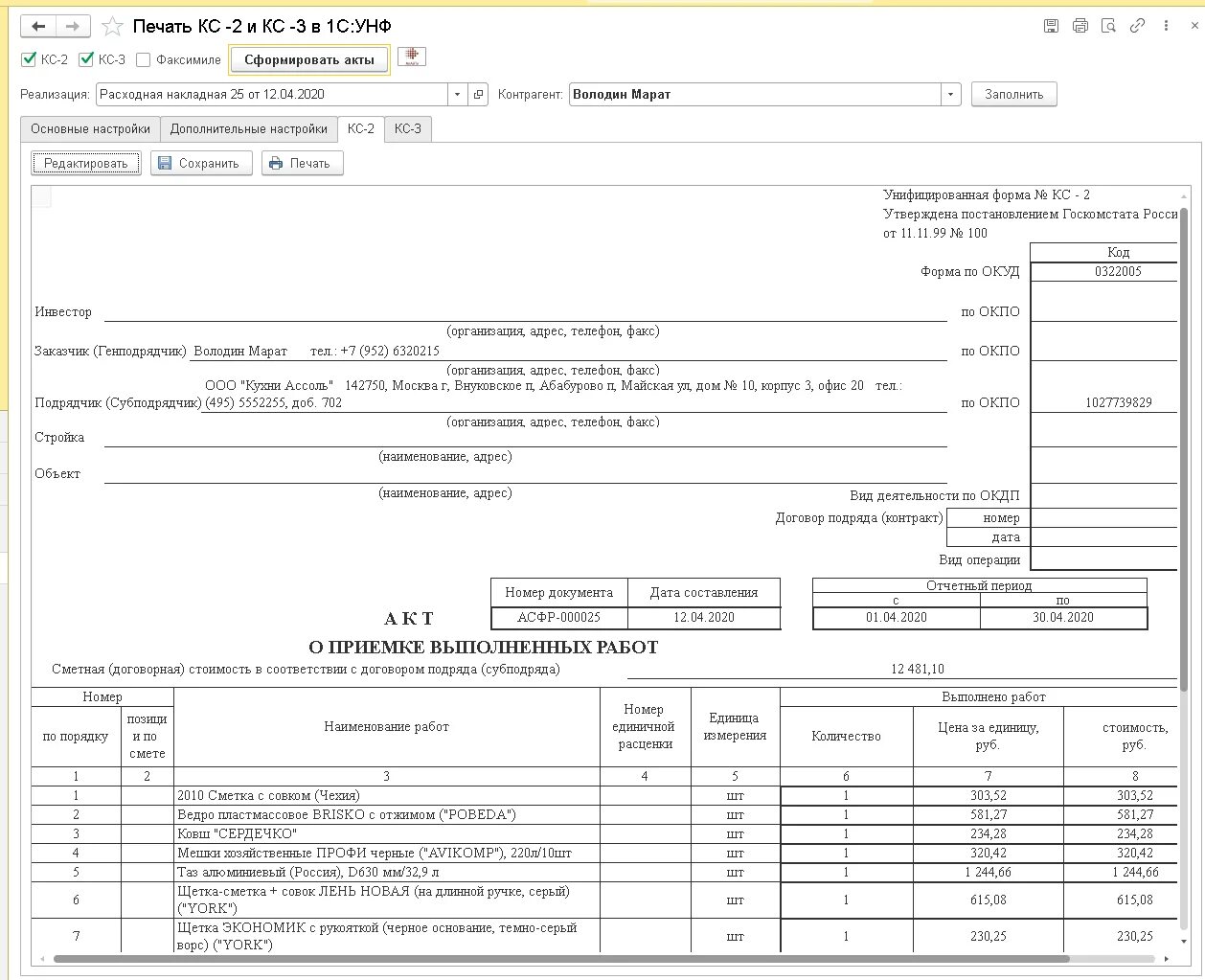Go back with the left arrow button
Viewport: 1205px width, 980px height.
coord(39,27)
